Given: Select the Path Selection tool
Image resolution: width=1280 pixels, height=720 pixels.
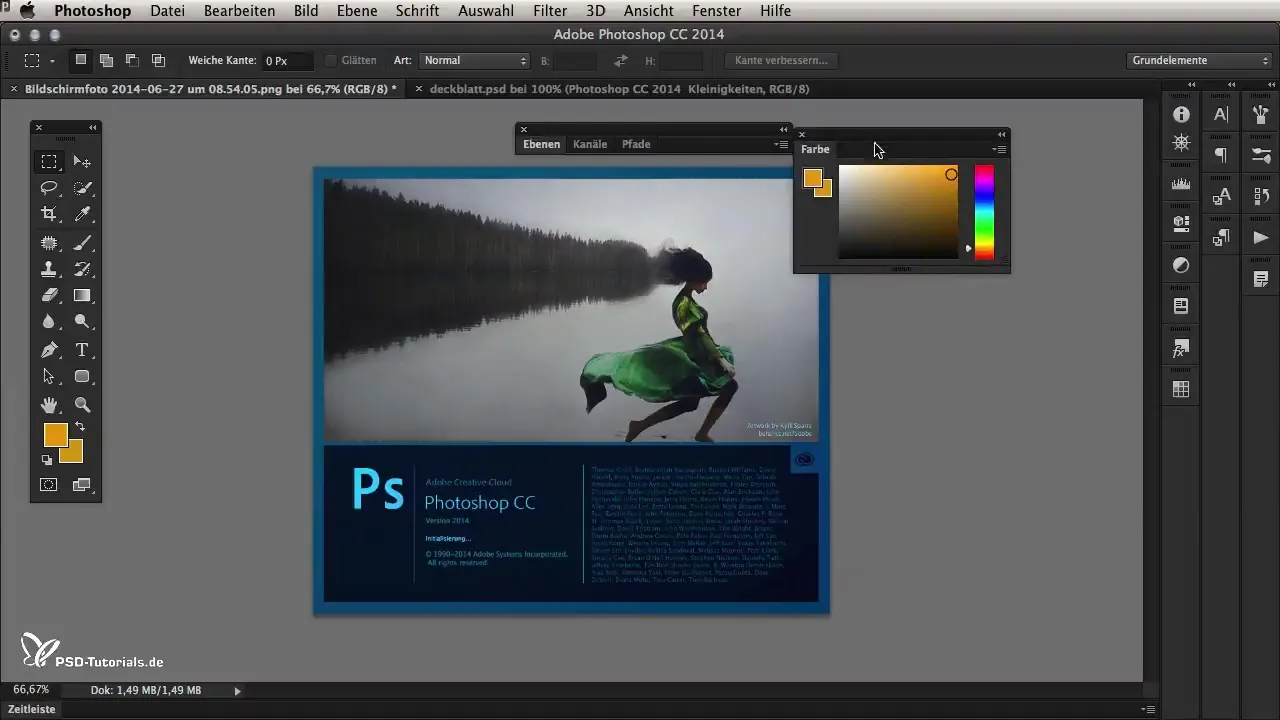Looking at the screenshot, I should point(48,377).
